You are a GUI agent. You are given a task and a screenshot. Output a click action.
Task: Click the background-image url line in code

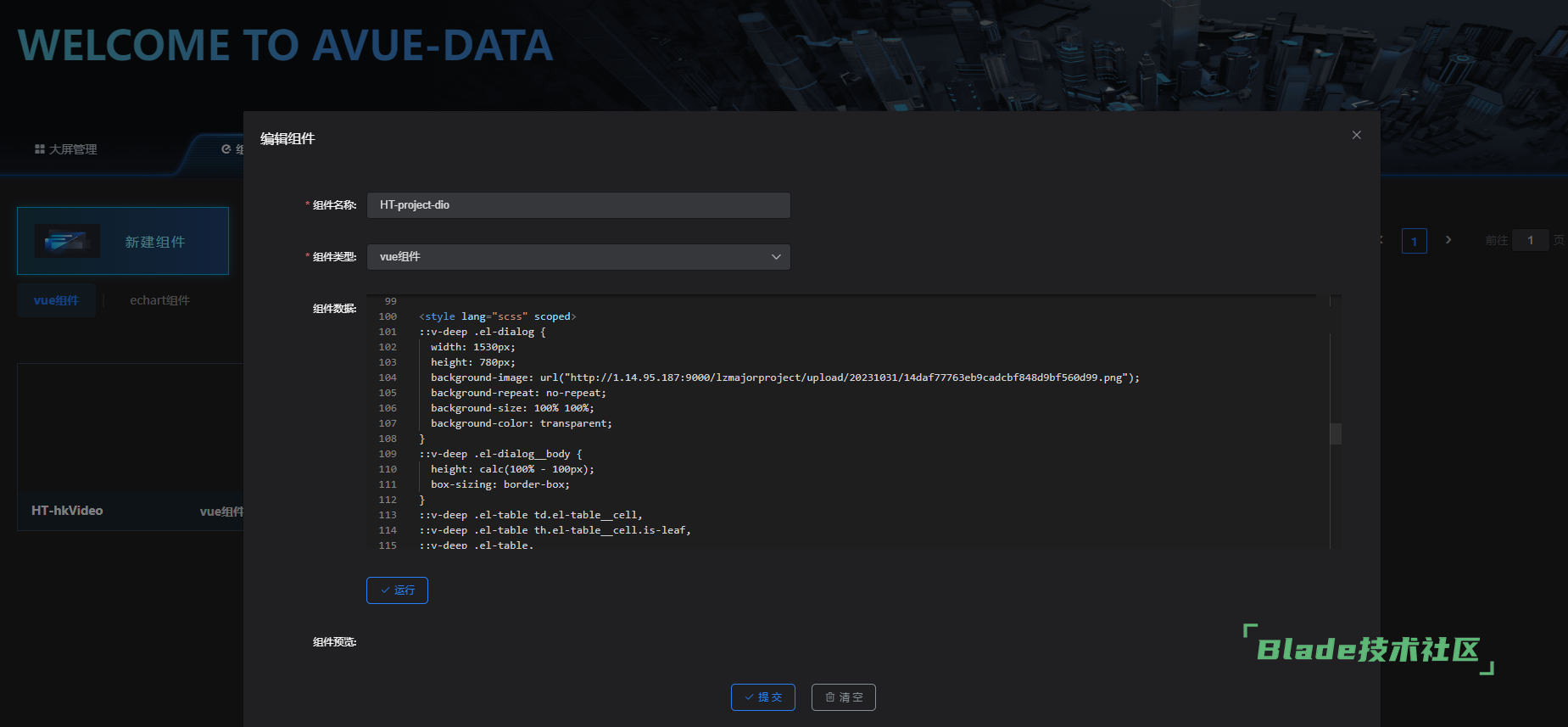tap(784, 377)
